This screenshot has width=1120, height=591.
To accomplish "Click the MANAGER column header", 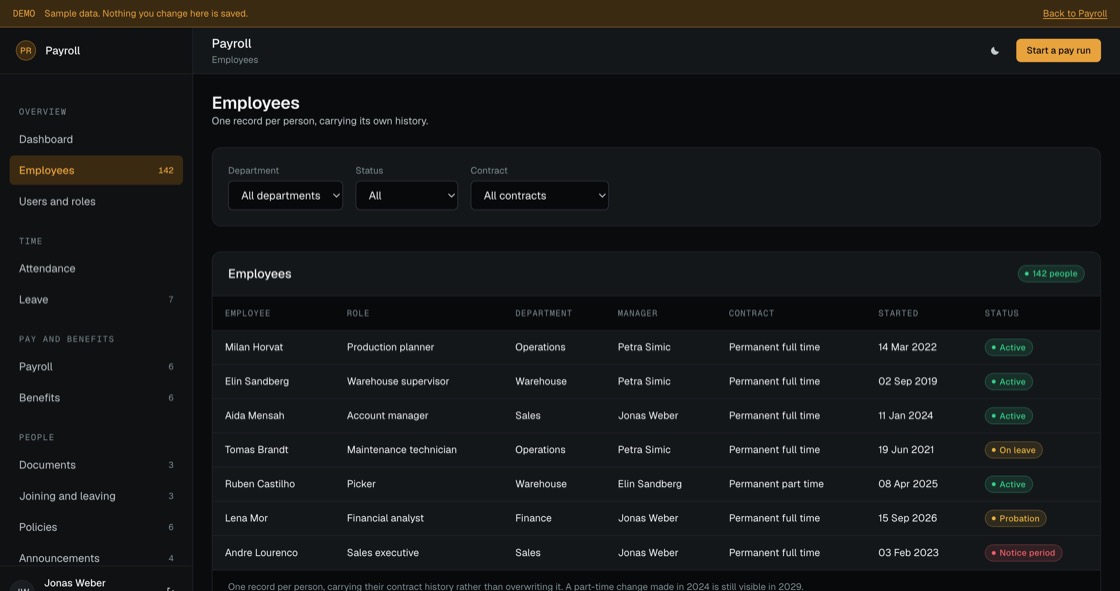I will (x=637, y=313).
